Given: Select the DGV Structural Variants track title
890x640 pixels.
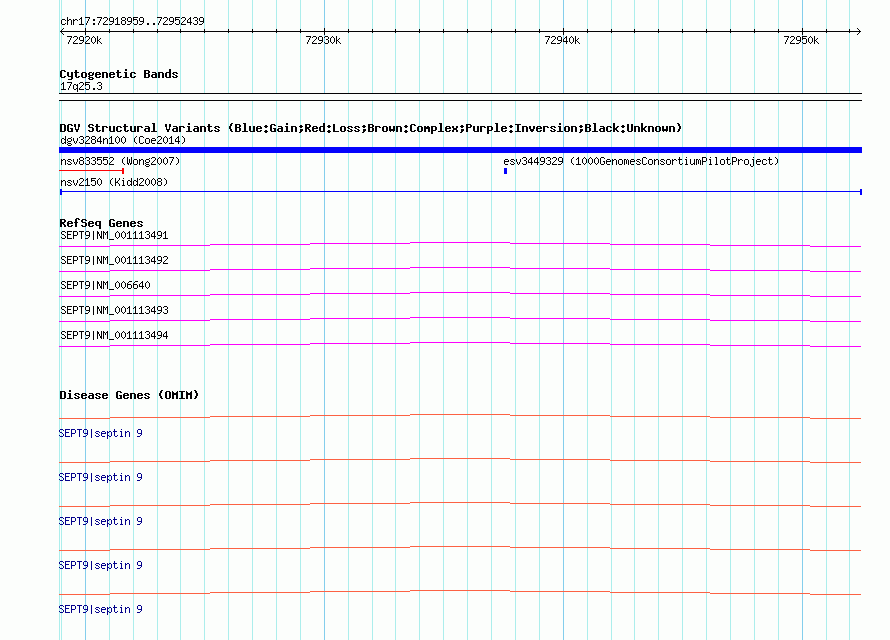Looking at the screenshot, I should [x=370, y=128].
